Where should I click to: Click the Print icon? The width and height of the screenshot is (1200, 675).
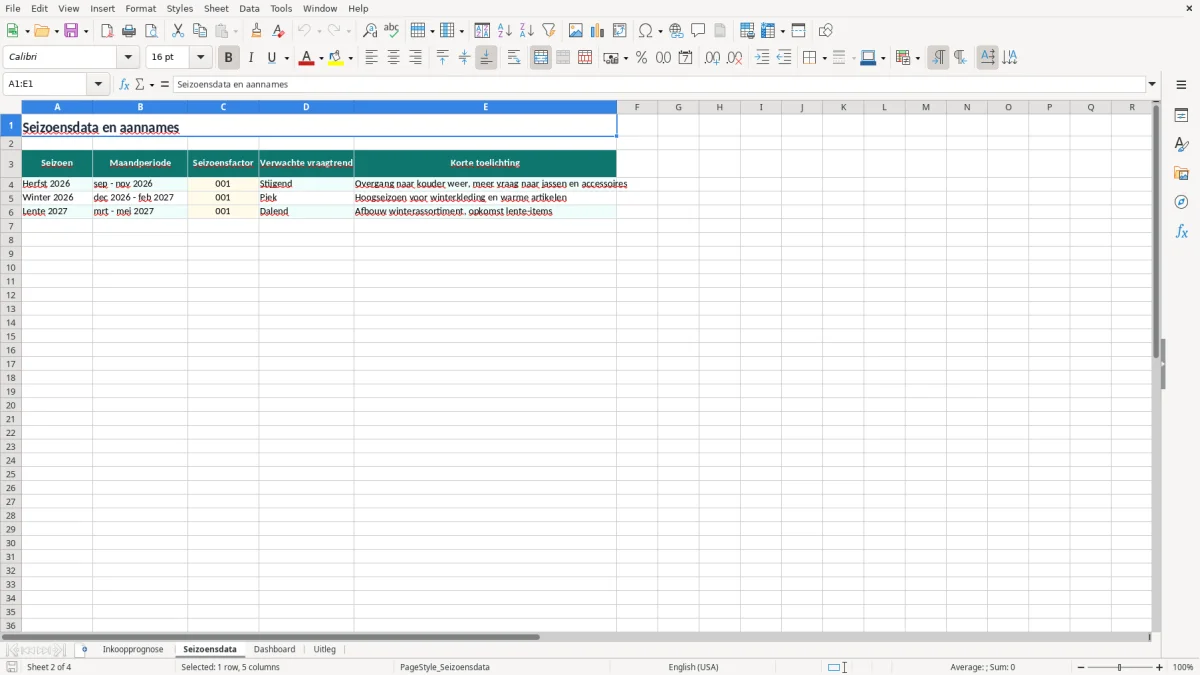(129, 31)
